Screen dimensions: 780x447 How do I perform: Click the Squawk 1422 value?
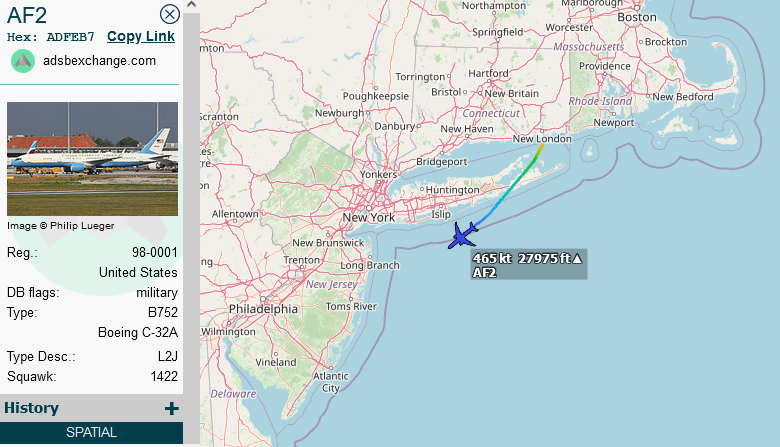tap(164, 376)
